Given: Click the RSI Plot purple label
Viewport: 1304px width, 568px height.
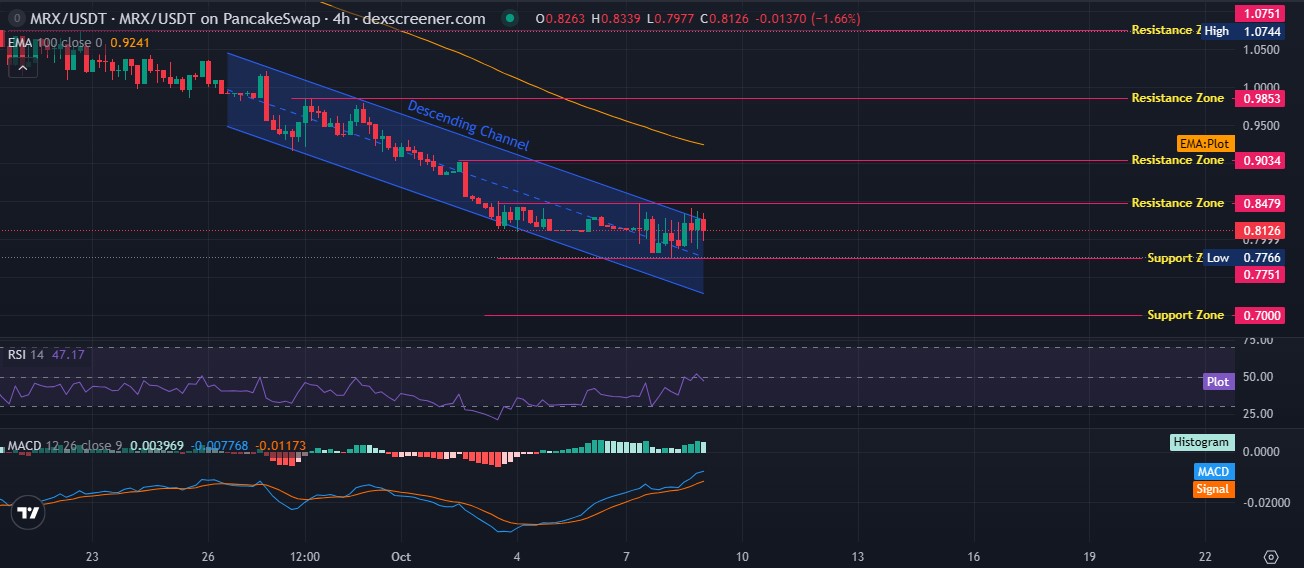Looking at the screenshot, I should 1218,381.
